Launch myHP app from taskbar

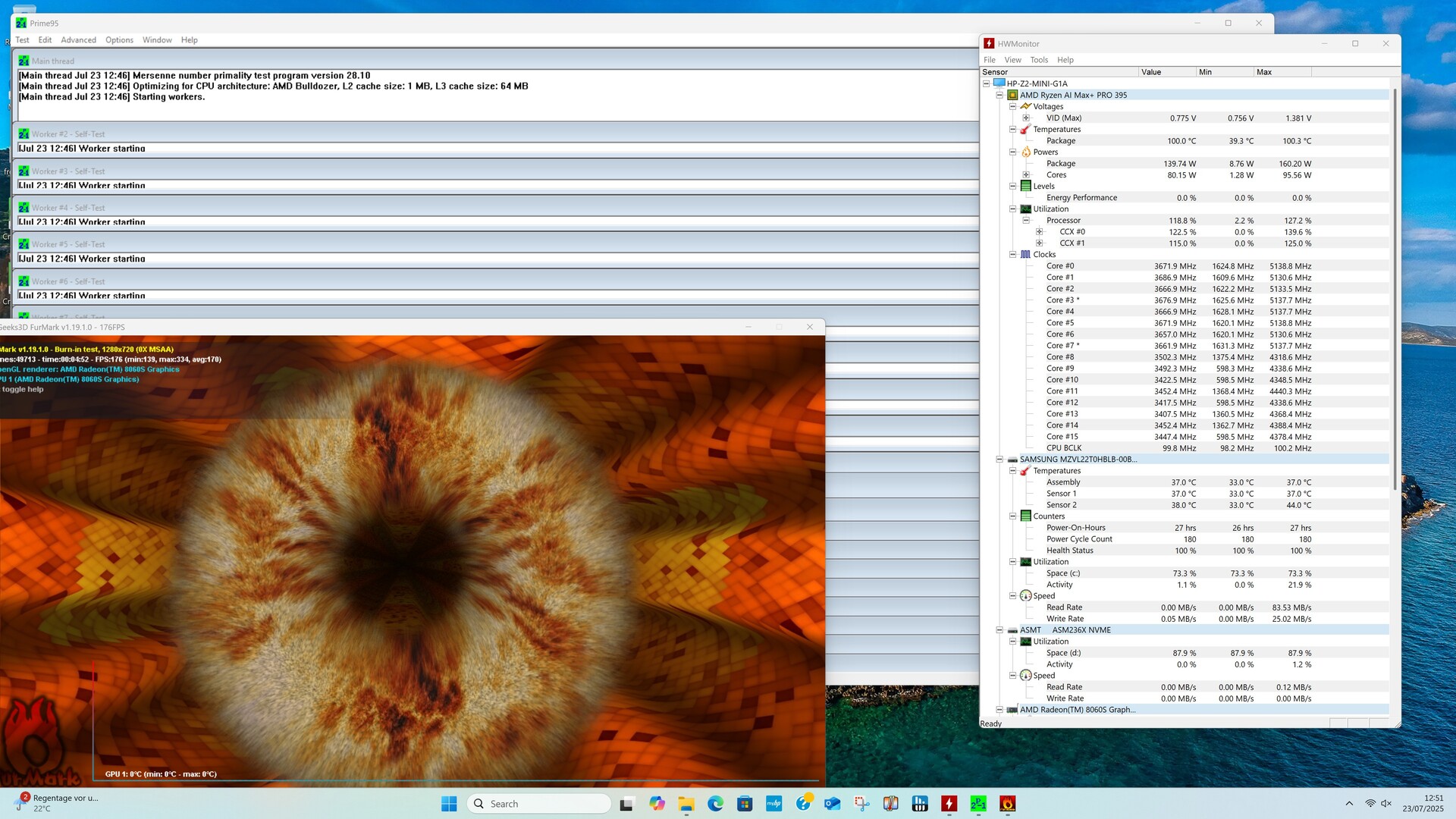[x=773, y=804]
